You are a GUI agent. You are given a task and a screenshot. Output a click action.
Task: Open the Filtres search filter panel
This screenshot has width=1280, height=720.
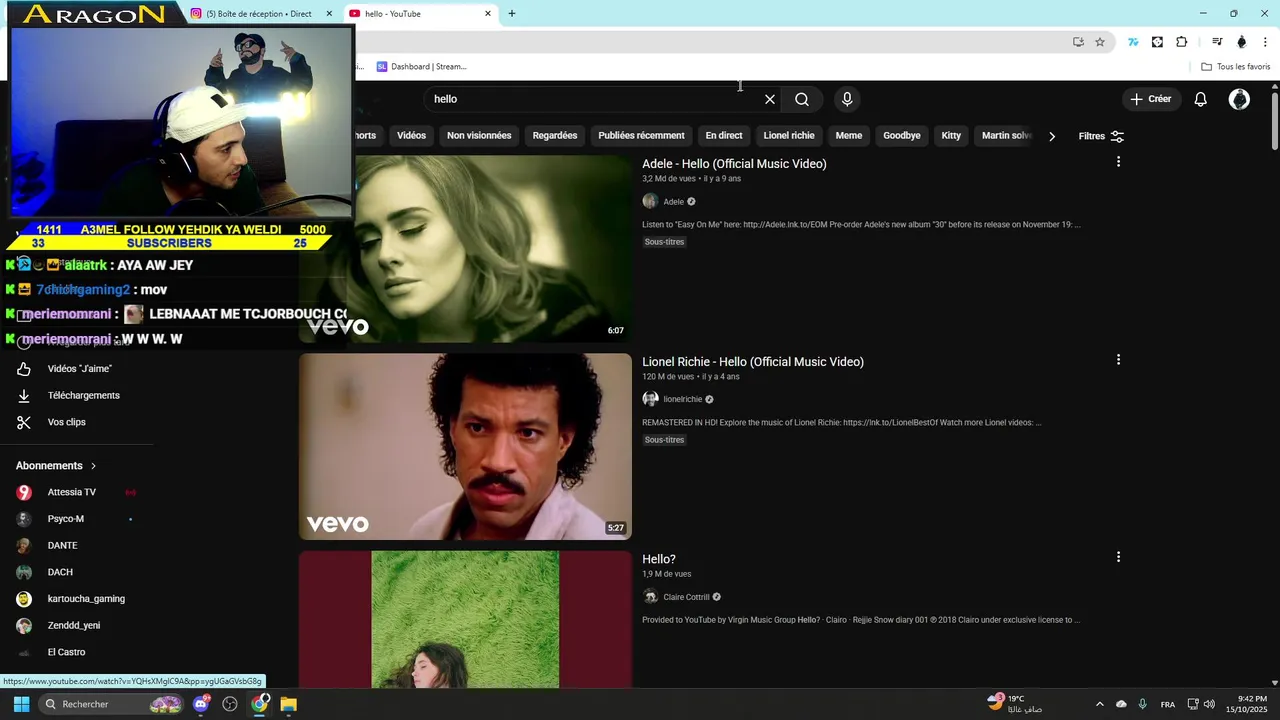coord(1101,136)
